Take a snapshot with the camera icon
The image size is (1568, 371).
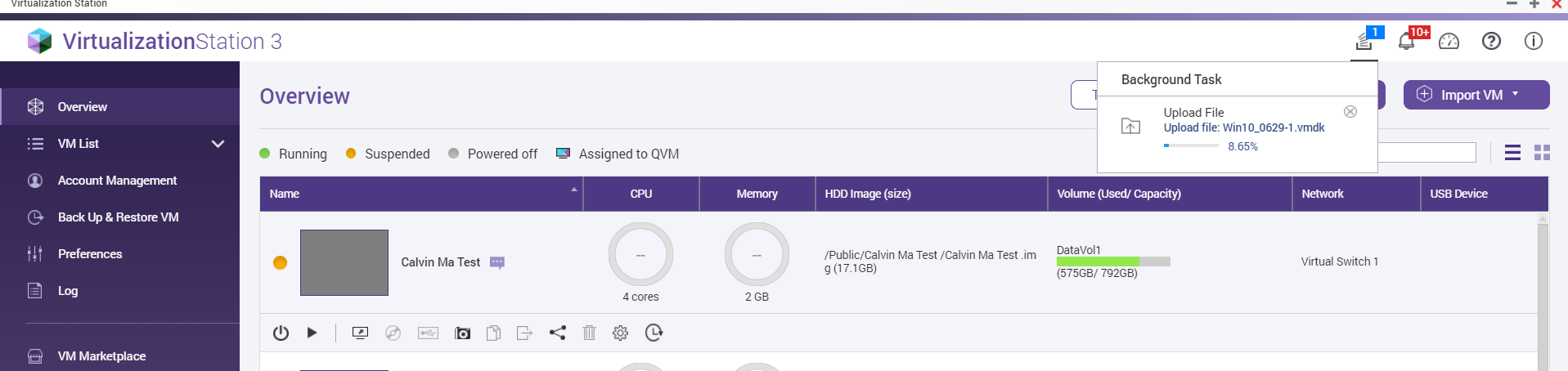pyautogui.click(x=462, y=333)
